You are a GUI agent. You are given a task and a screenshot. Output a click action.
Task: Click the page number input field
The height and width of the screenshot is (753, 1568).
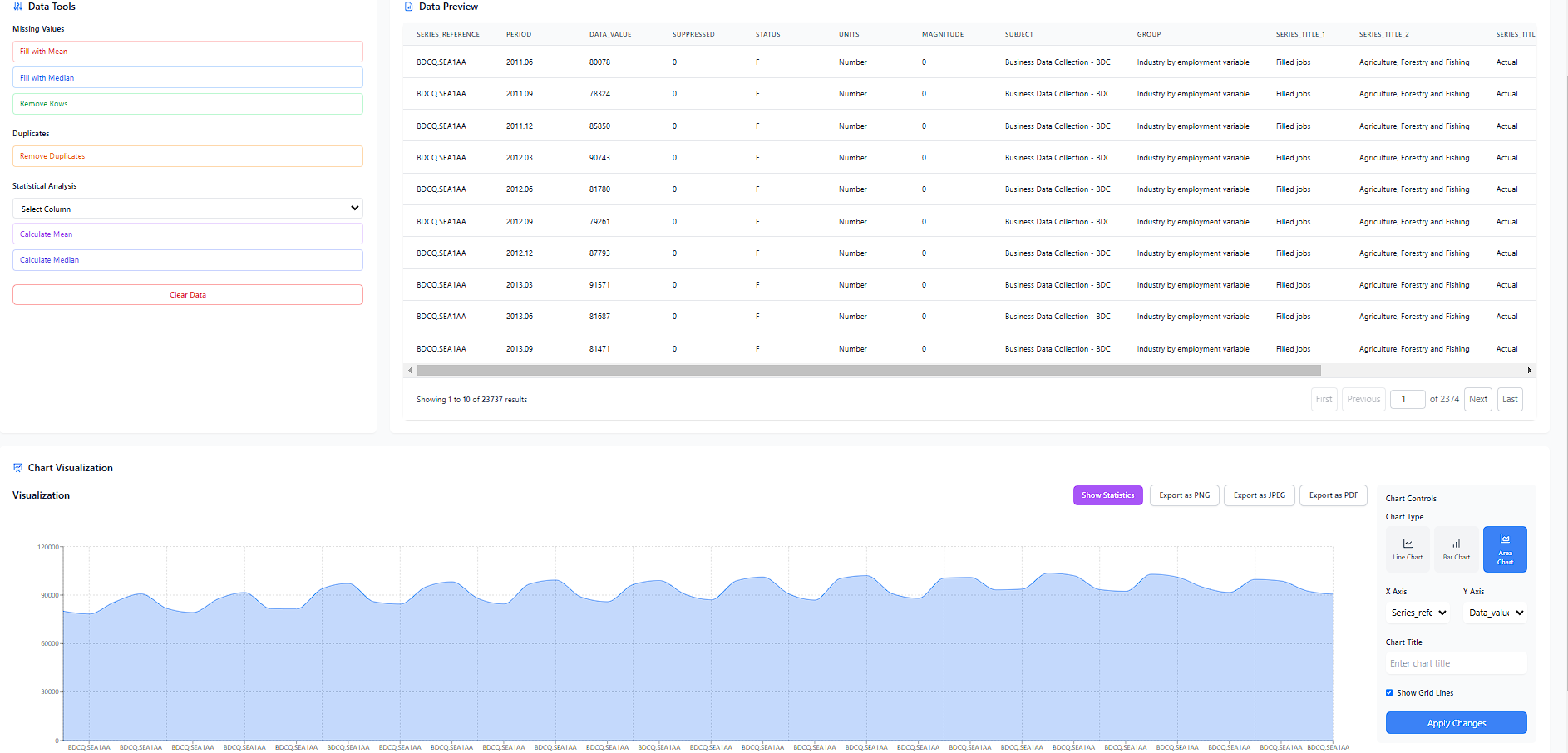coord(1408,399)
